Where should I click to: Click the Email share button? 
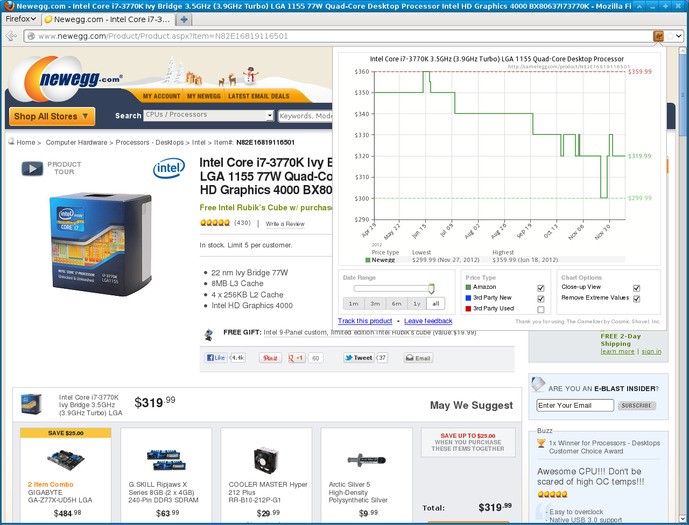[418, 358]
